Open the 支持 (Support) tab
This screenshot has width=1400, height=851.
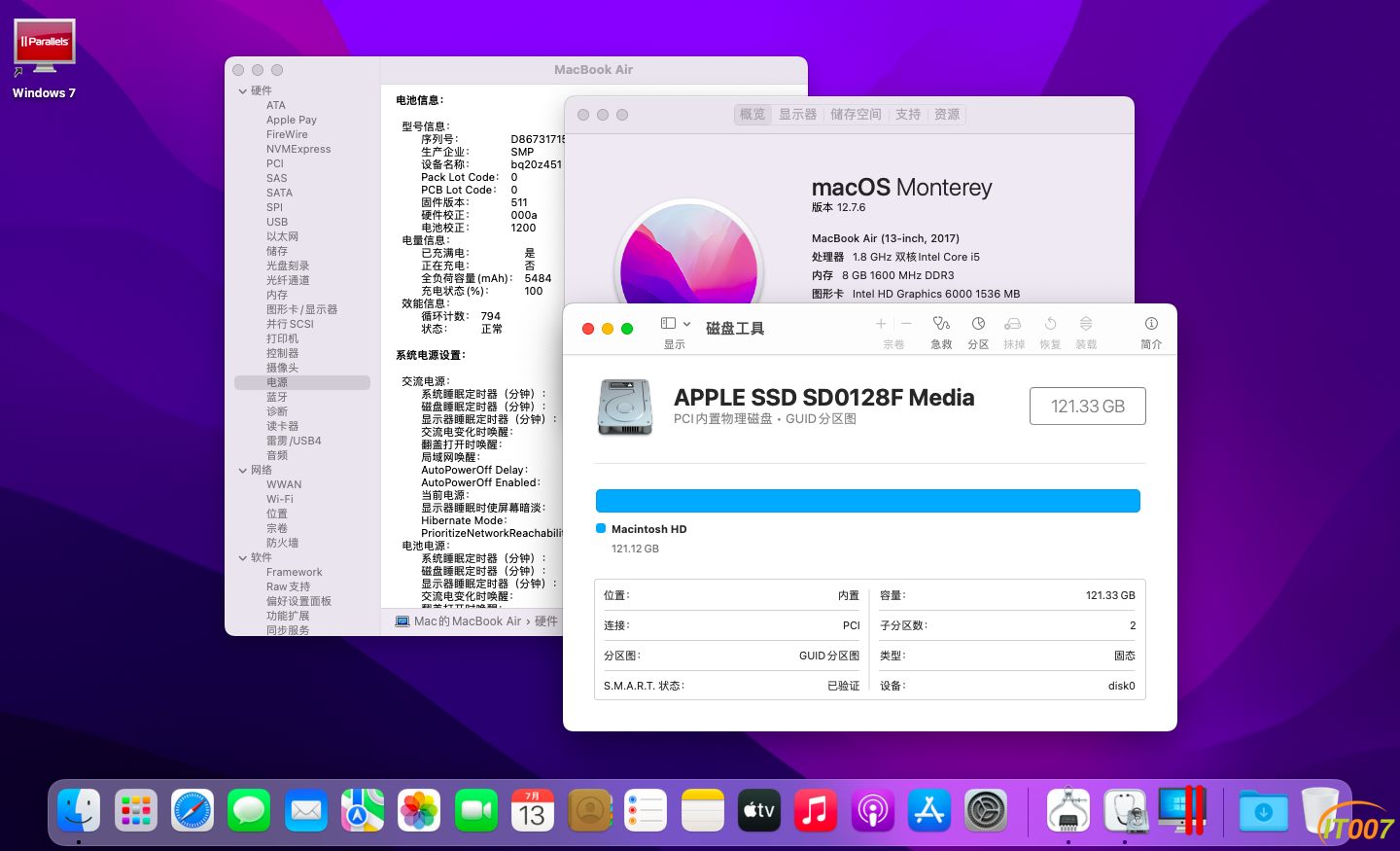908,115
